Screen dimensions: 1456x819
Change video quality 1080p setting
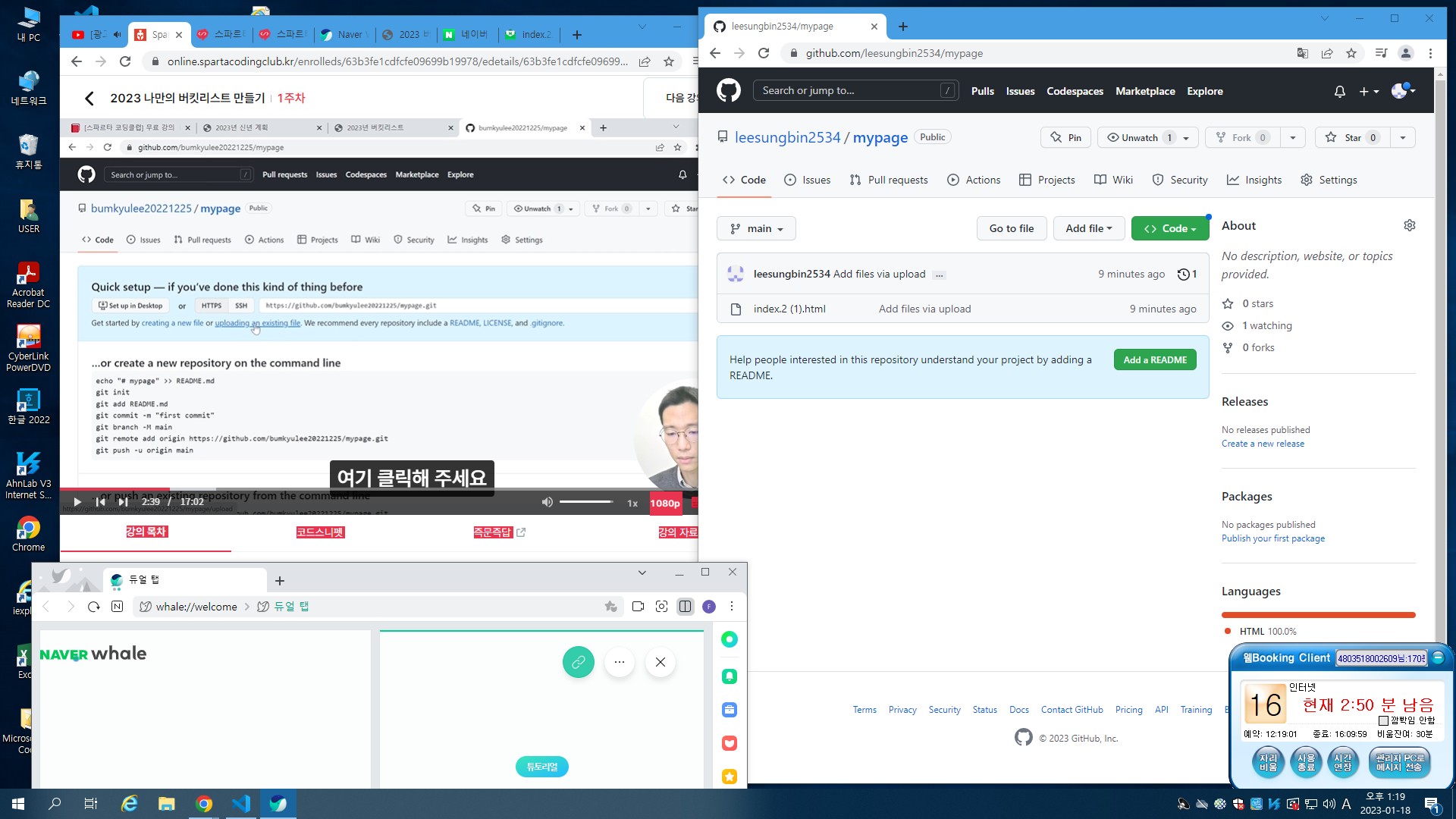[665, 503]
